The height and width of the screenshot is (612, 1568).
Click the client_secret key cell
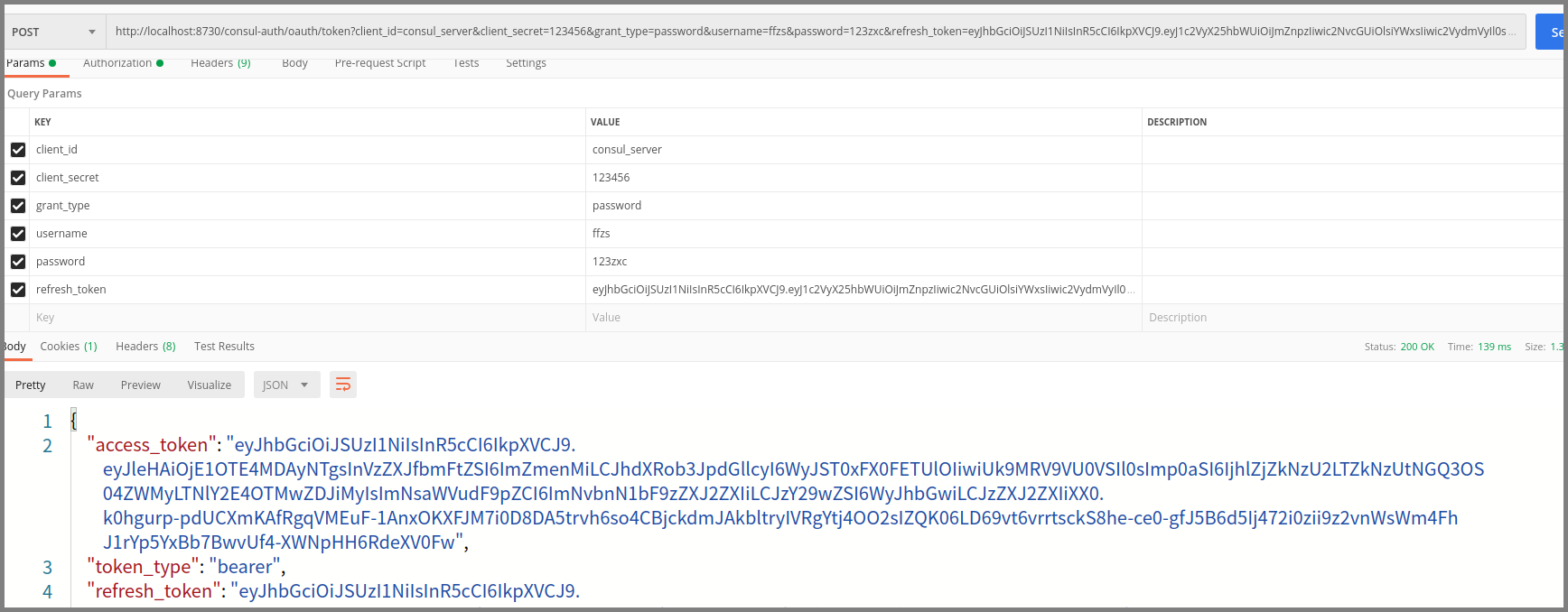point(307,178)
